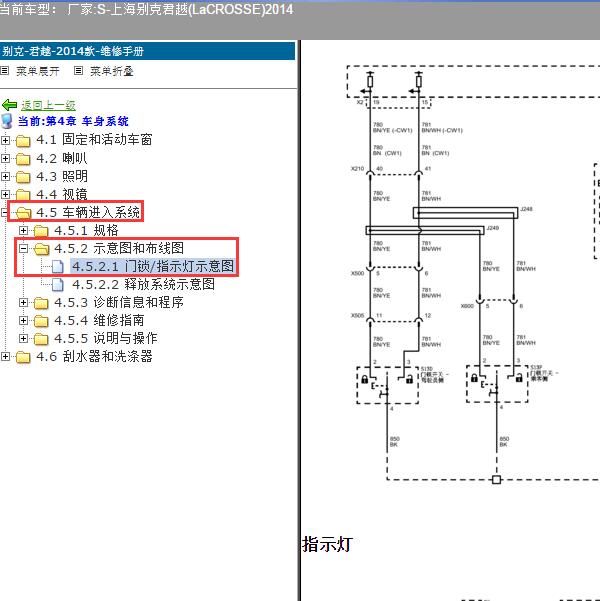Open the 4.5.3 诊断信息和程序 section
The height and width of the screenshot is (601, 600).
pyautogui.click(x=119, y=302)
